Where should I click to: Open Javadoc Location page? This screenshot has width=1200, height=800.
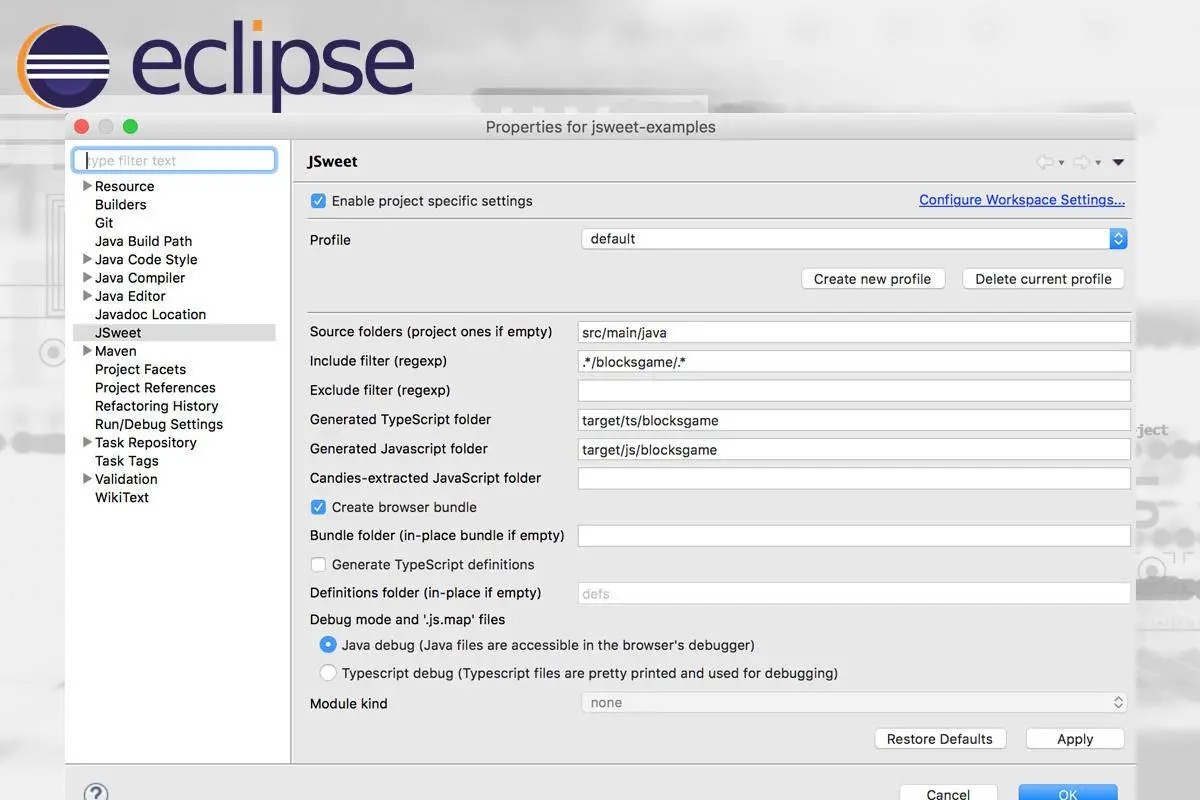click(x=150, y=314)
